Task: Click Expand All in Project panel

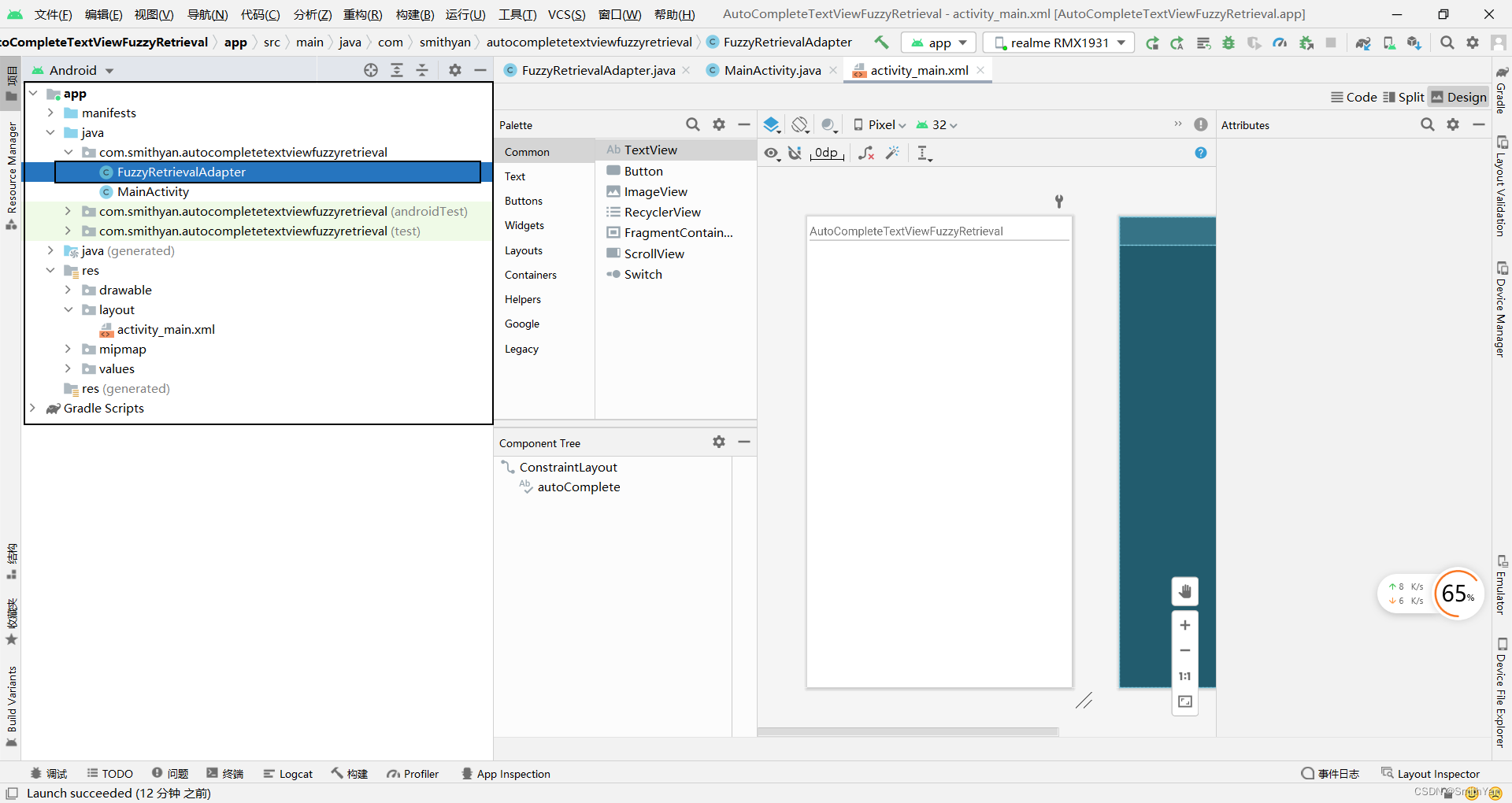Action: click(397, 70)
